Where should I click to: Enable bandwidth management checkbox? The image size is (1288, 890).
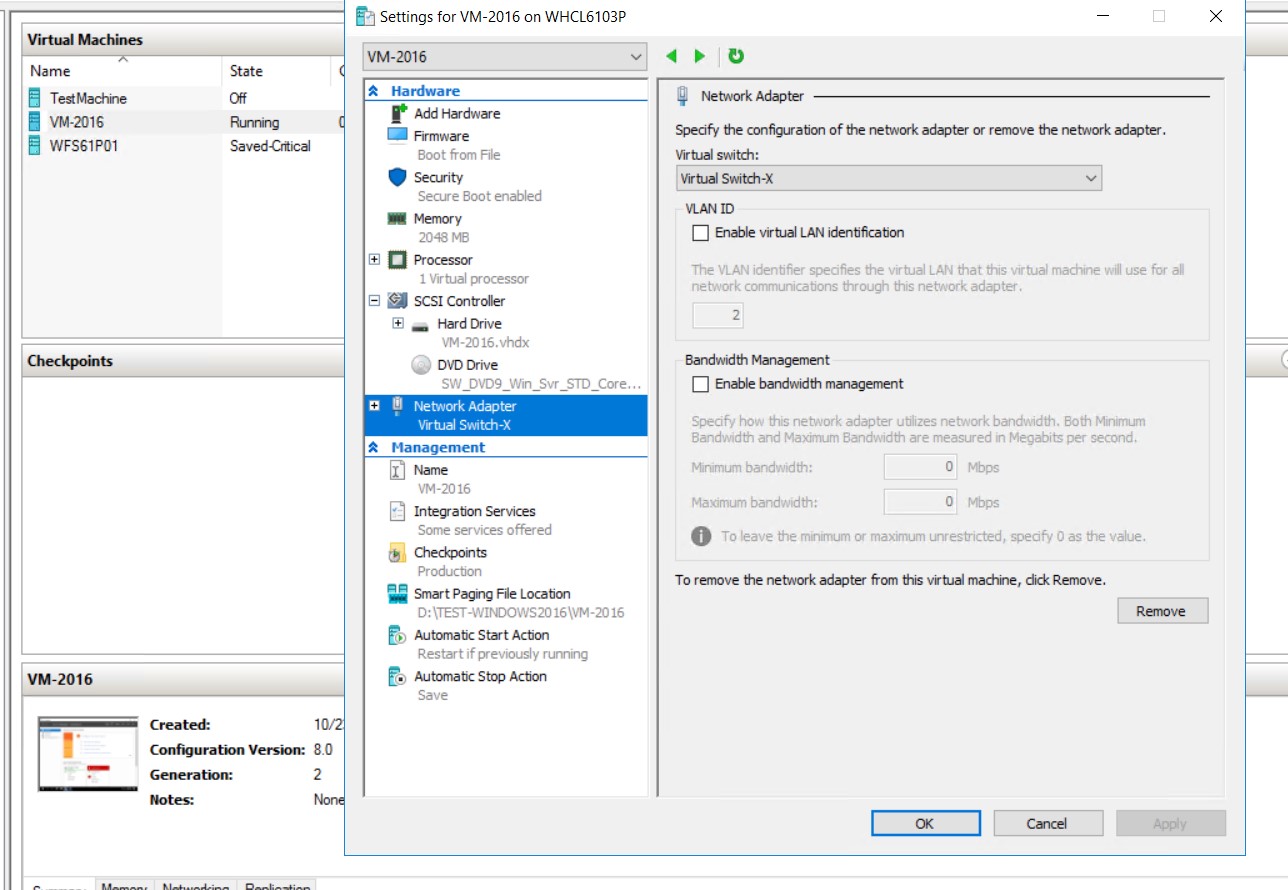700,383
